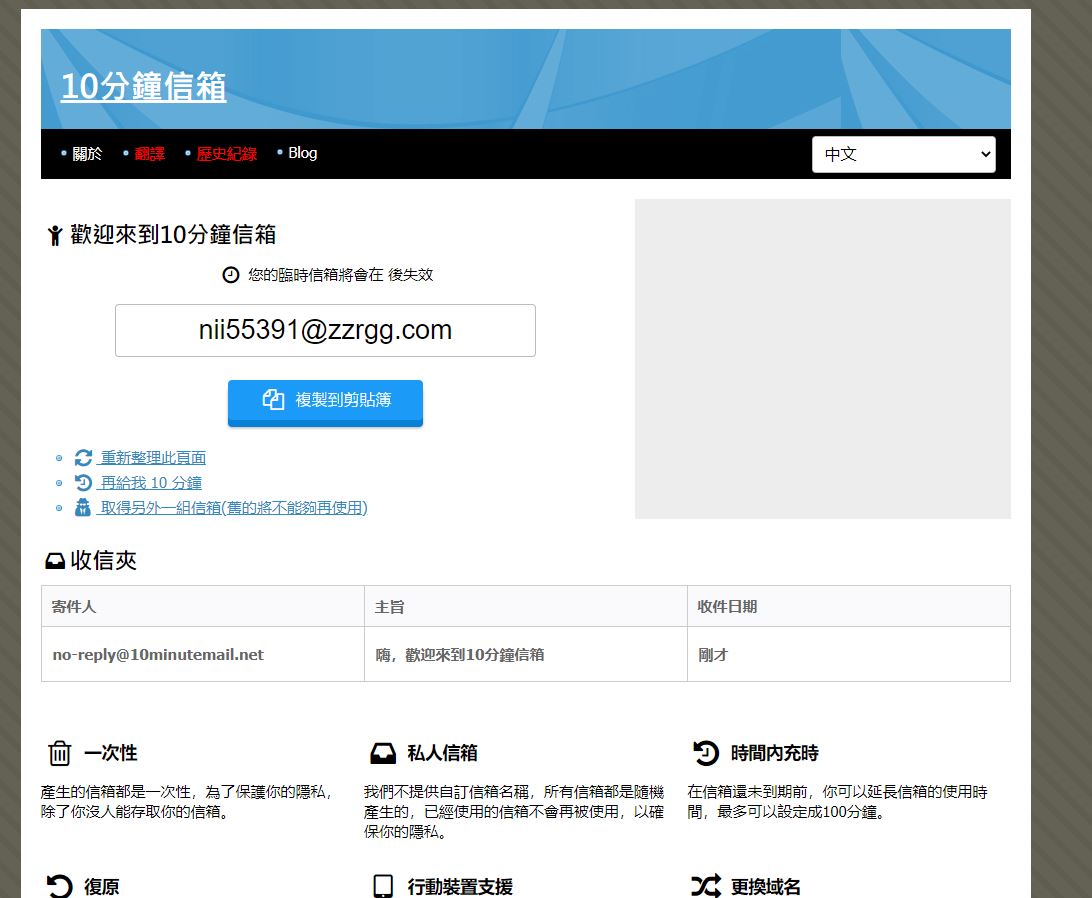Click the 時間內充時 feature heading
This screenshot has height=898, width=1092.
(x=774, y=753)
